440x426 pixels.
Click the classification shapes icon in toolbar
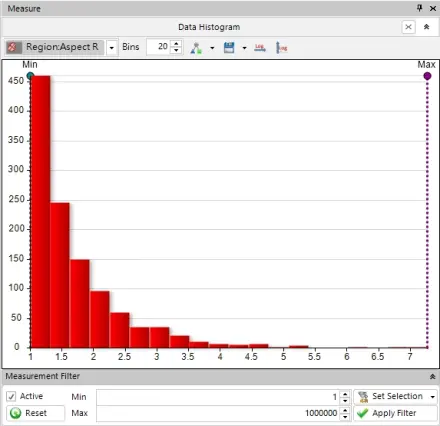coord(196,48)
